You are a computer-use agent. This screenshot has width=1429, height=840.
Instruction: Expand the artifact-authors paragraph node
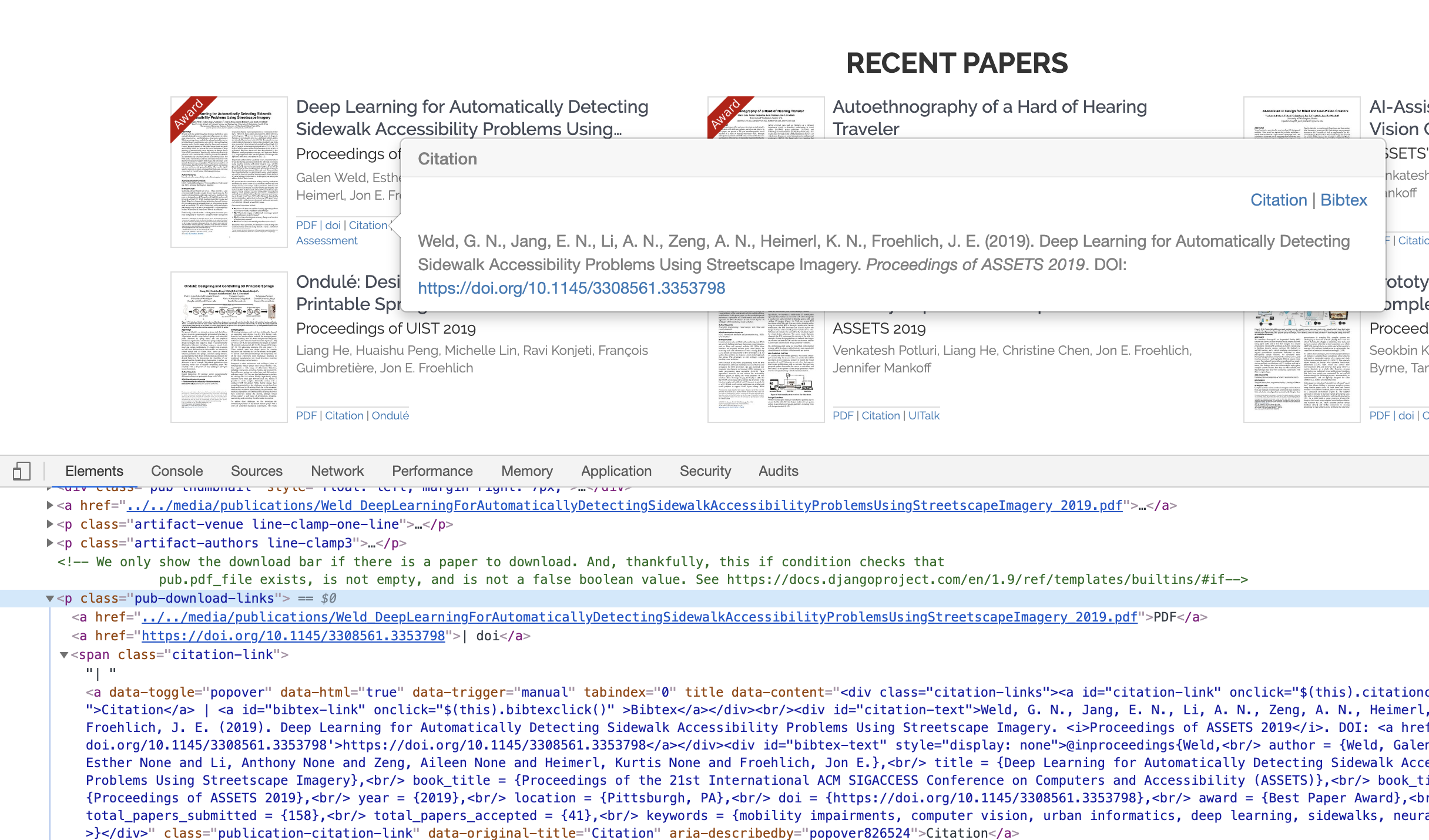tap(50, 542)
